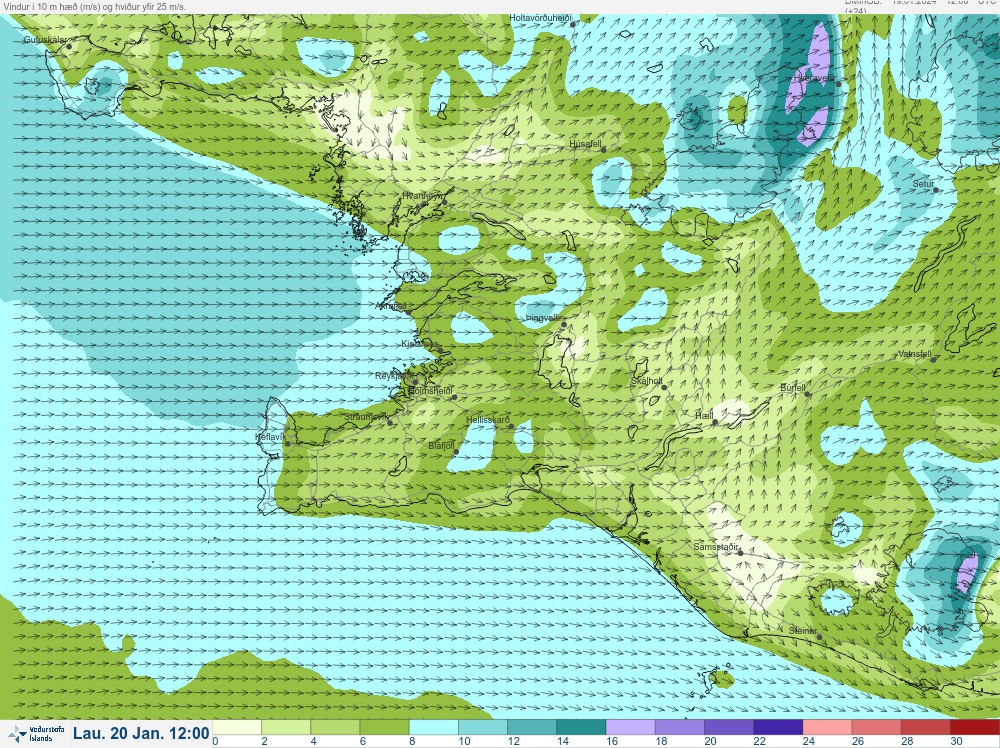Select the Bláfjöll station label

point(441,446)
